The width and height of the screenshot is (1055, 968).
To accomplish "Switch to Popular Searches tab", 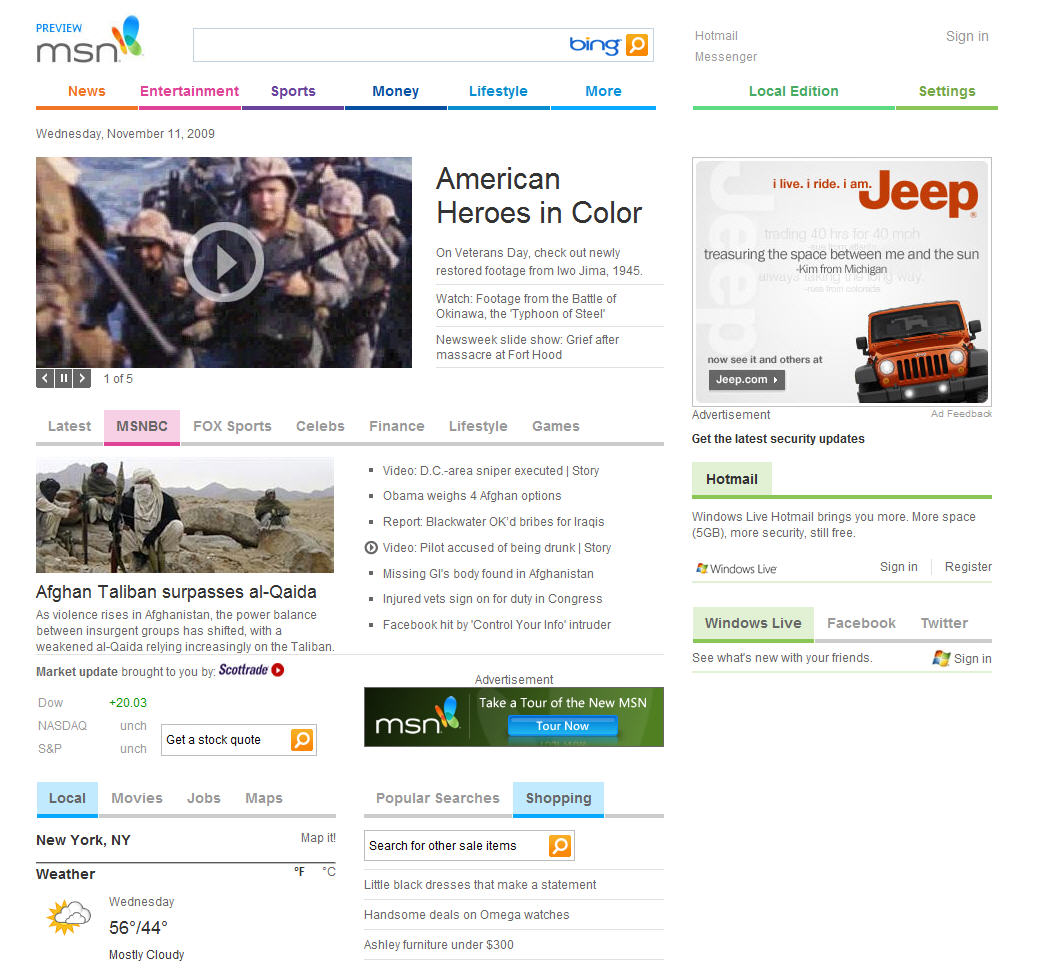I will click(x=437, y=798).
